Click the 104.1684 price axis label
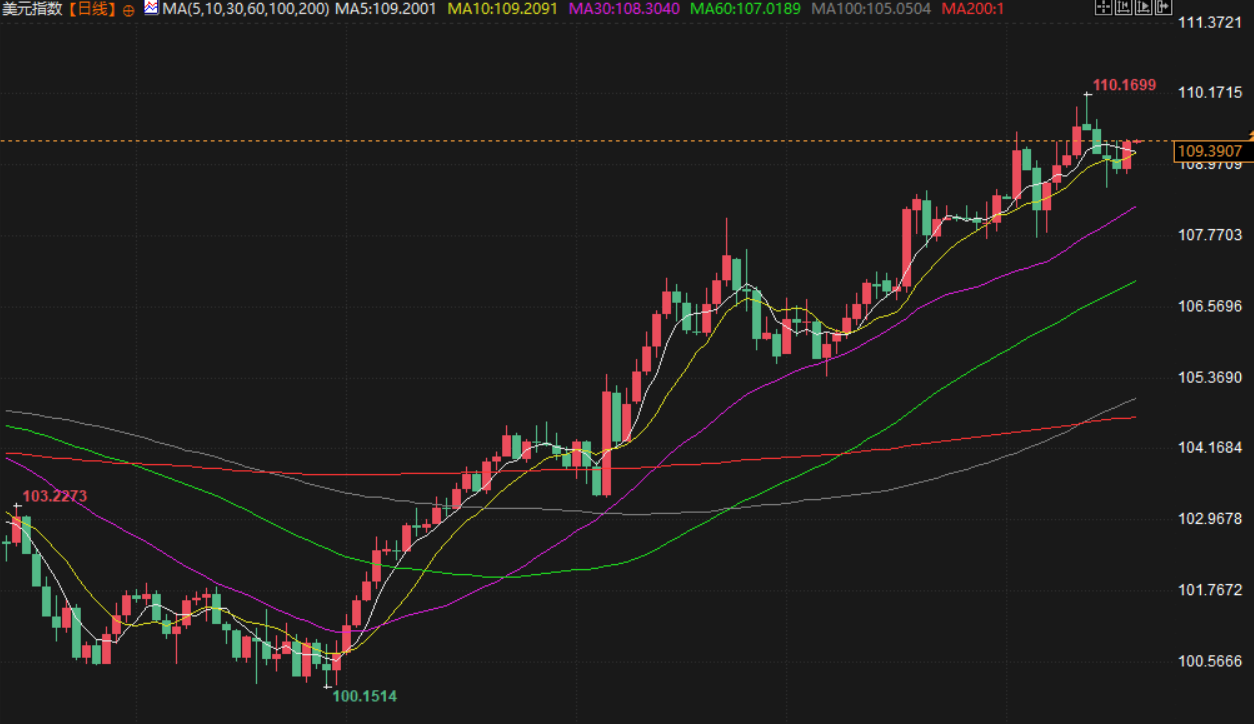Viewport: 1254px width, 724px height. pos(1210,448)
